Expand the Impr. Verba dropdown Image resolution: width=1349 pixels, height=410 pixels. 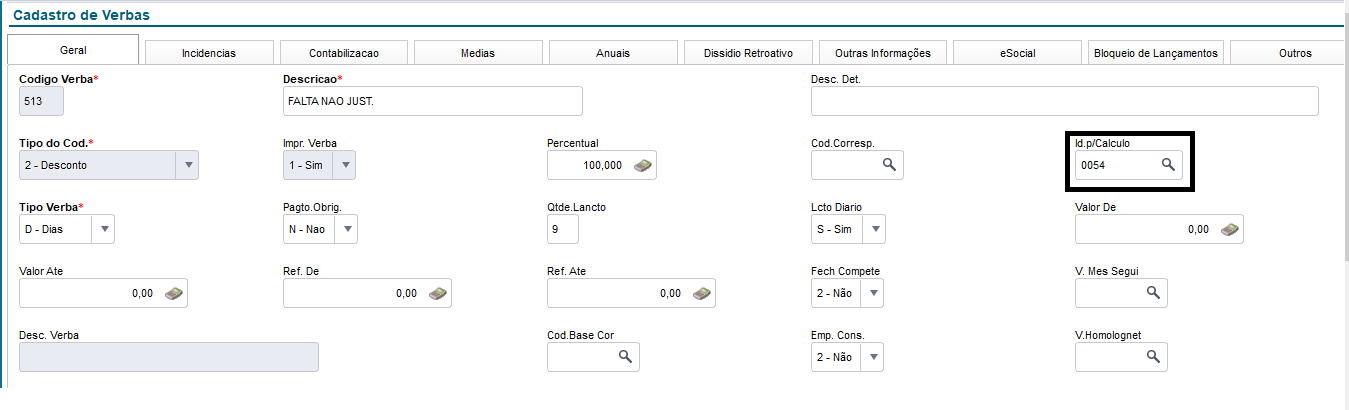[x=344, y=165]
